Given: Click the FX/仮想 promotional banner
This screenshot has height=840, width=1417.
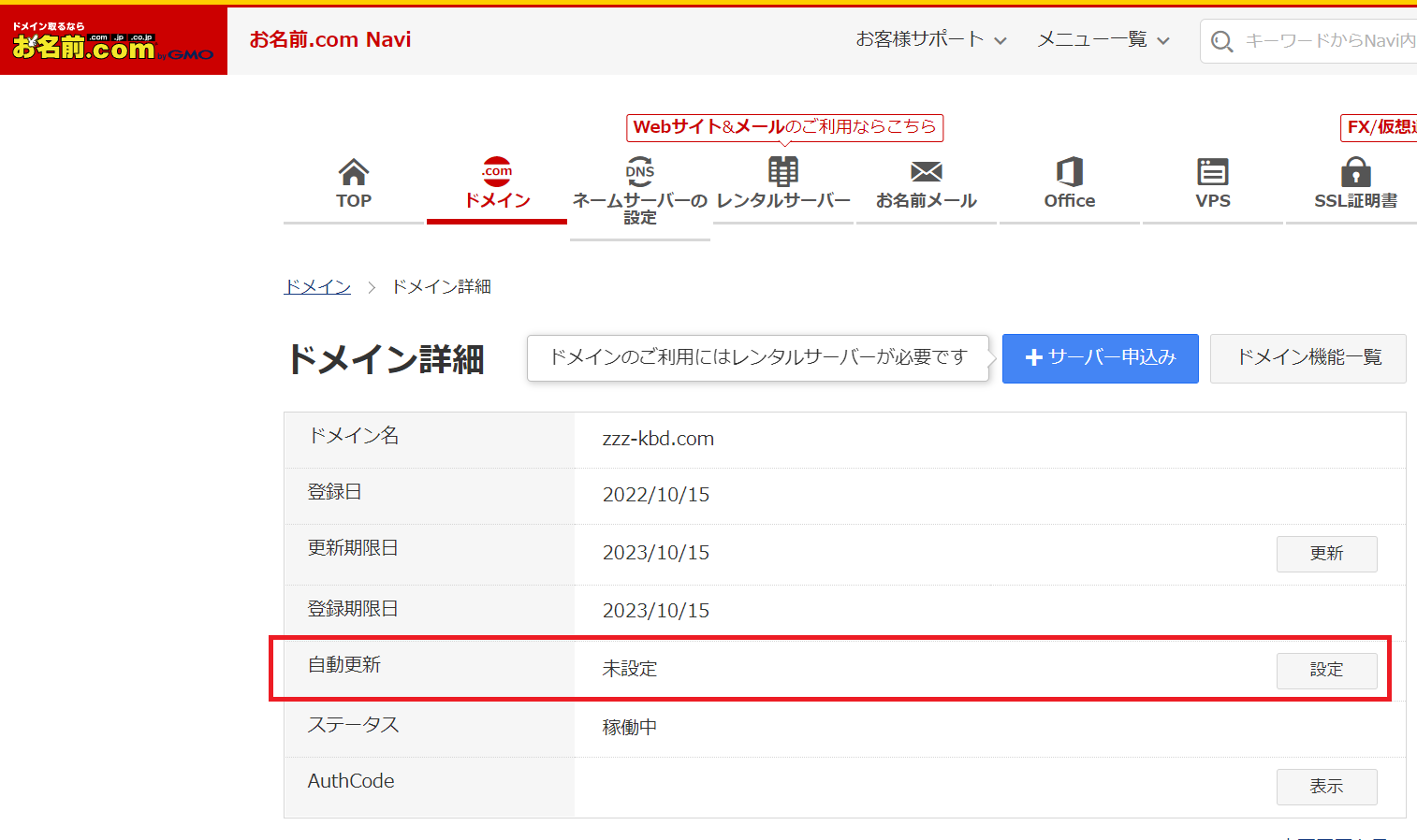Looking at the screenshot, I should [1379, 127].
